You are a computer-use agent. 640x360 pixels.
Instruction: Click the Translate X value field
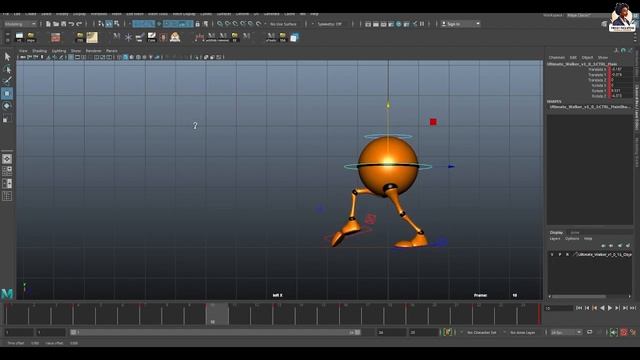coord(621,69)
